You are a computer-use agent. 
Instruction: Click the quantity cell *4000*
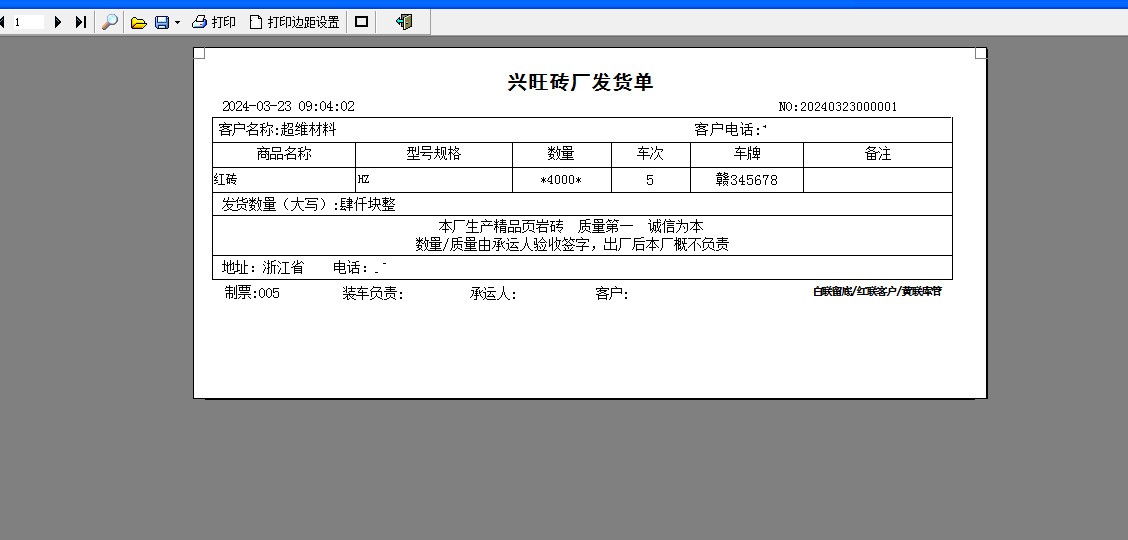coord(561,180)
